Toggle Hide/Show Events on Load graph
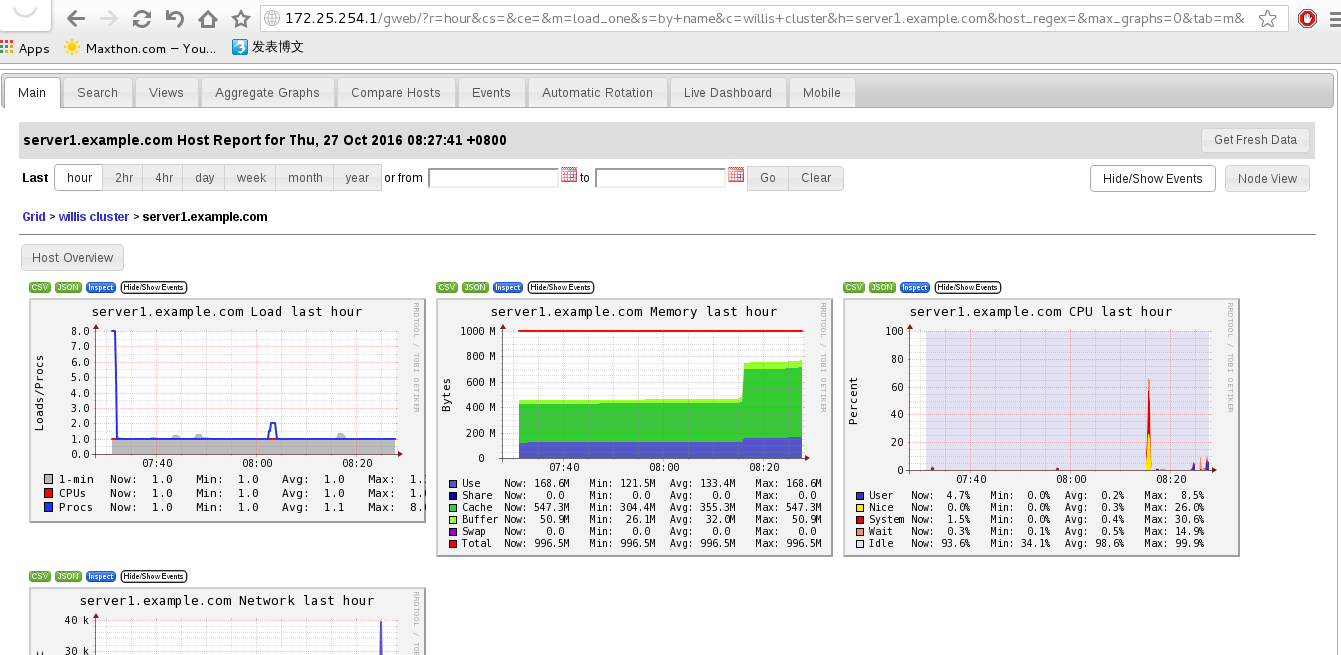This screenshot has height=655, width=1341. click(x=154, y=287)
